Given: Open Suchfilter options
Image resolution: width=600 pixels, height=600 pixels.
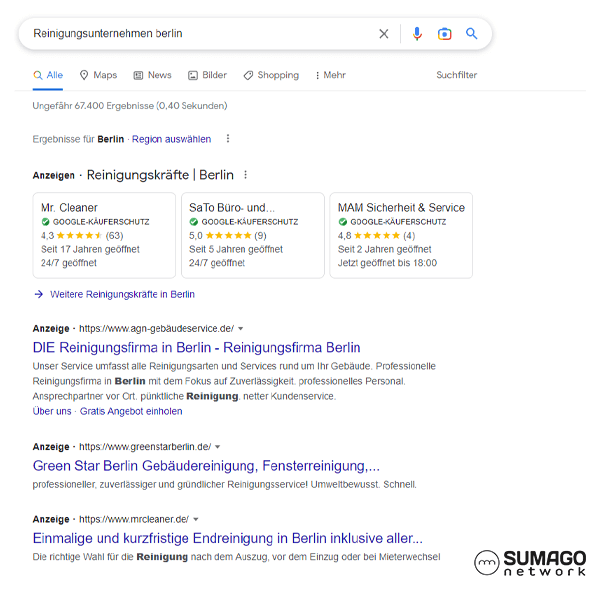Looking at the screenshot, I should [457, 75].
